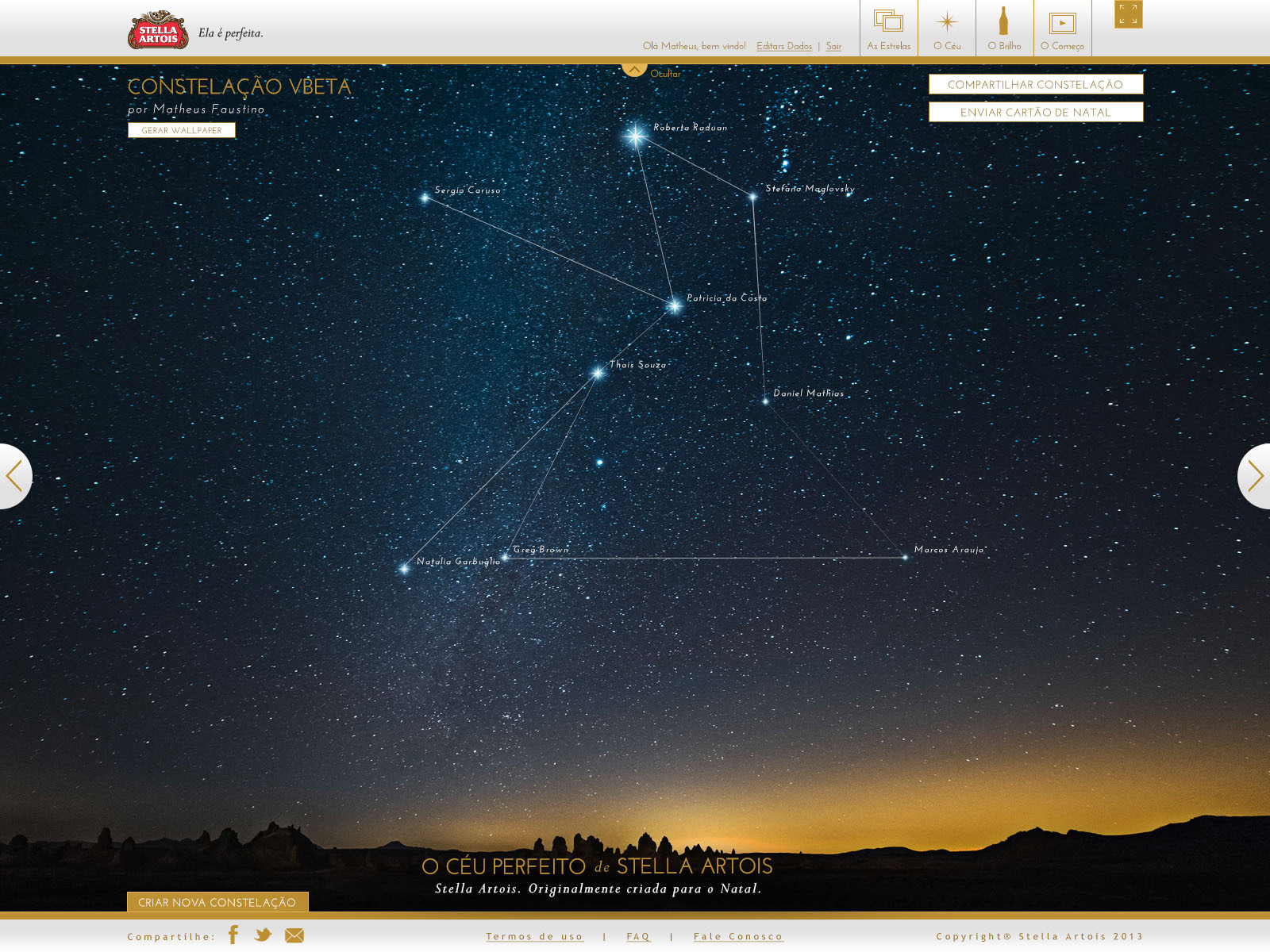Click the Natalia Garbuglio name label
The image size is (1270, 952).
[x=458, y=562]
